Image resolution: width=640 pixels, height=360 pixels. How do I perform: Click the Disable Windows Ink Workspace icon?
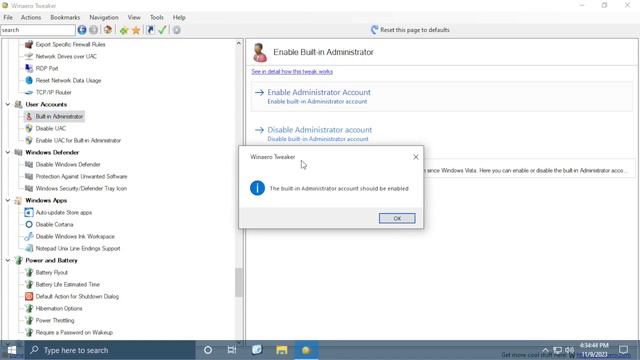click(29, 236)
